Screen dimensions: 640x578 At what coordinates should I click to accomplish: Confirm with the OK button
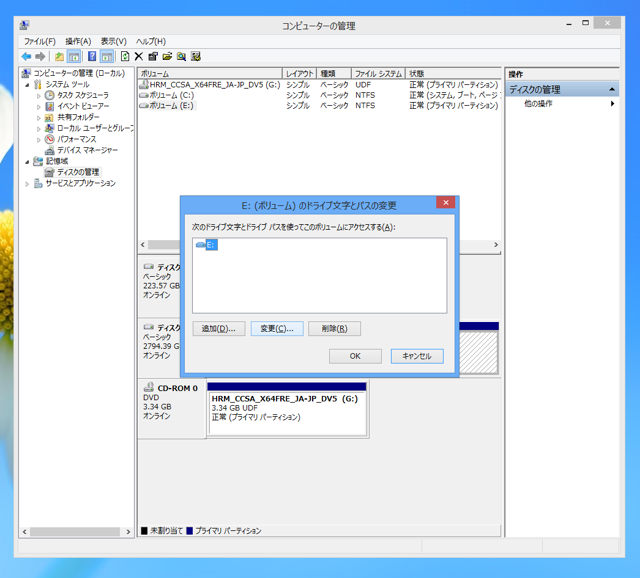tap(356, 356)
